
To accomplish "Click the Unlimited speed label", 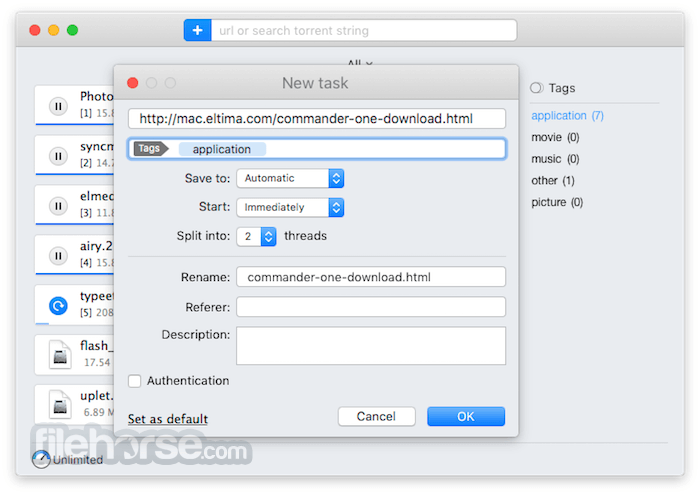I will [78, 460].
